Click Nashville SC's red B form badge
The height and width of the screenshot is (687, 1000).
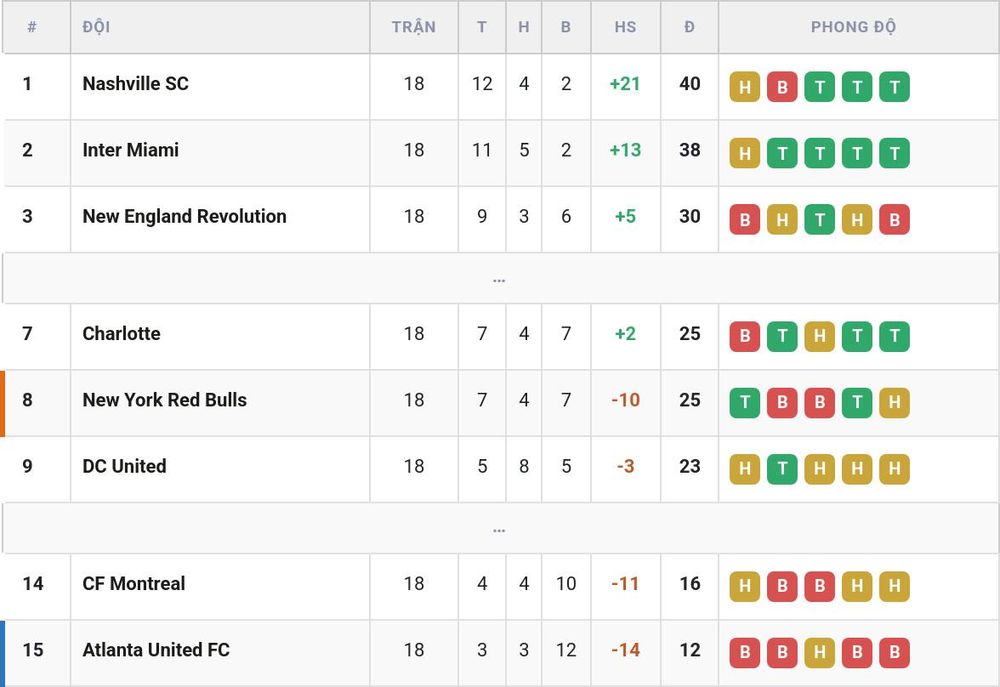[x=782, y=87]
